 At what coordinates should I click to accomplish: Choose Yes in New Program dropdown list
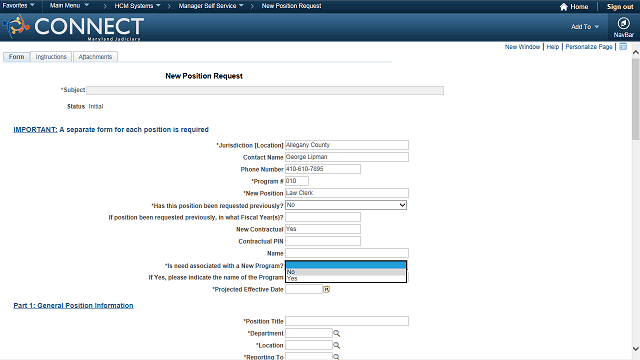click(345, 278)
